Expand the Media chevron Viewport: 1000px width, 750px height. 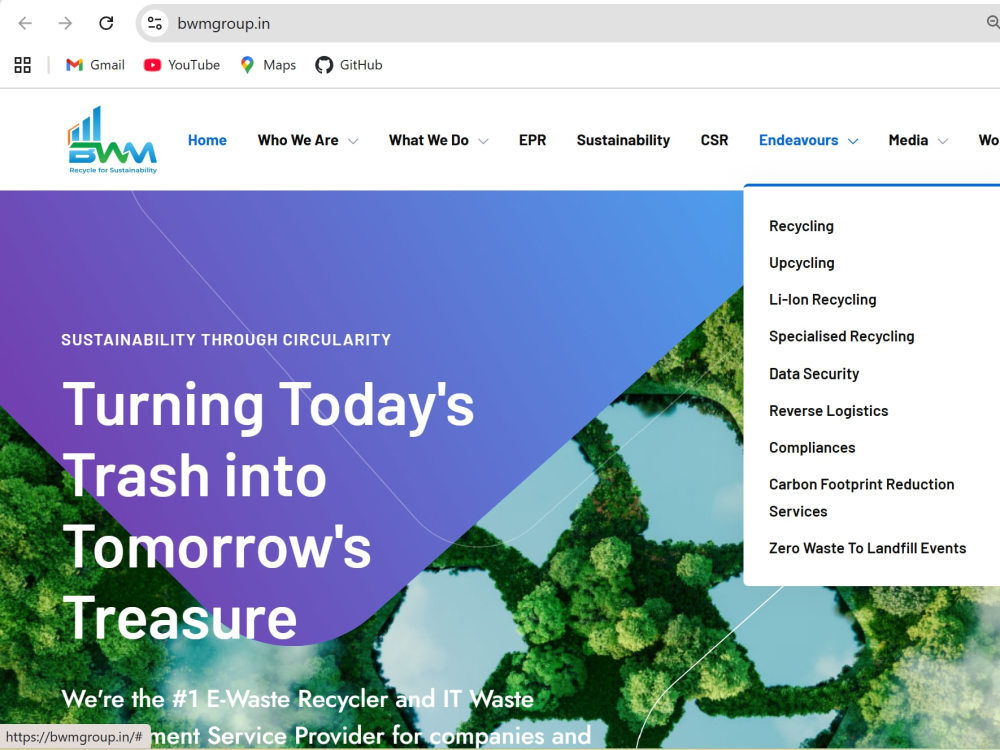click(943, 141)
